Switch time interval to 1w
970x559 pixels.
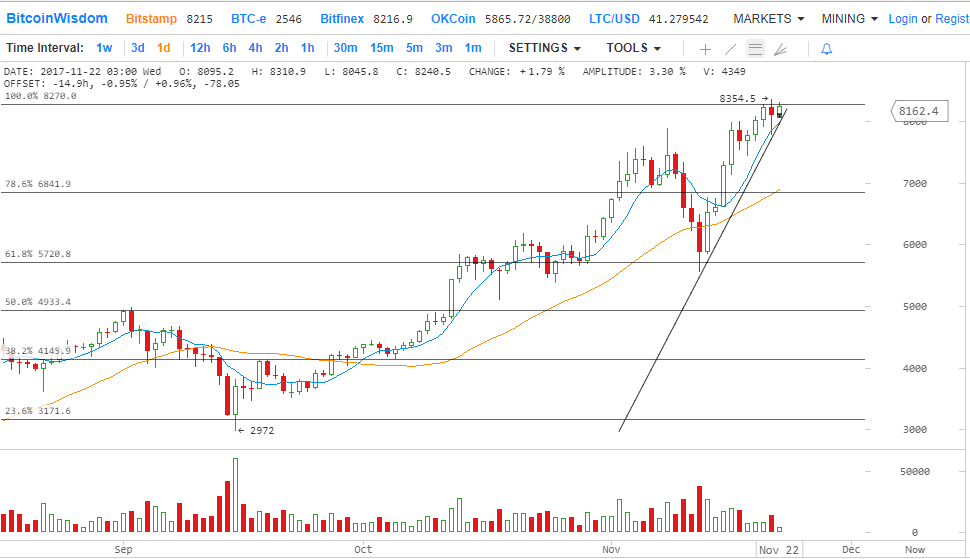pyautogui.click(x=104, y=48)
